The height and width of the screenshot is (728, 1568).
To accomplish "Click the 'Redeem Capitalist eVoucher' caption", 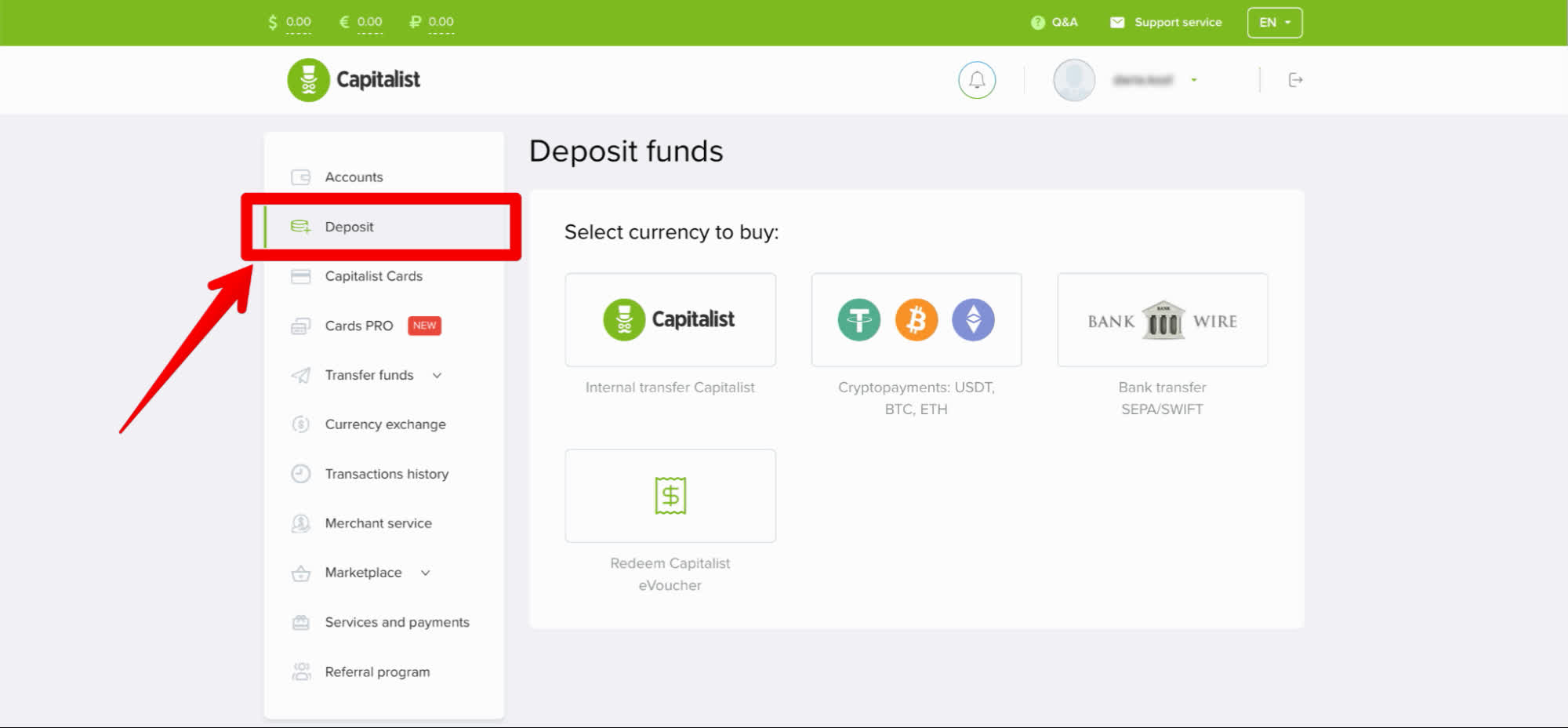I will [x=670, y=574].
